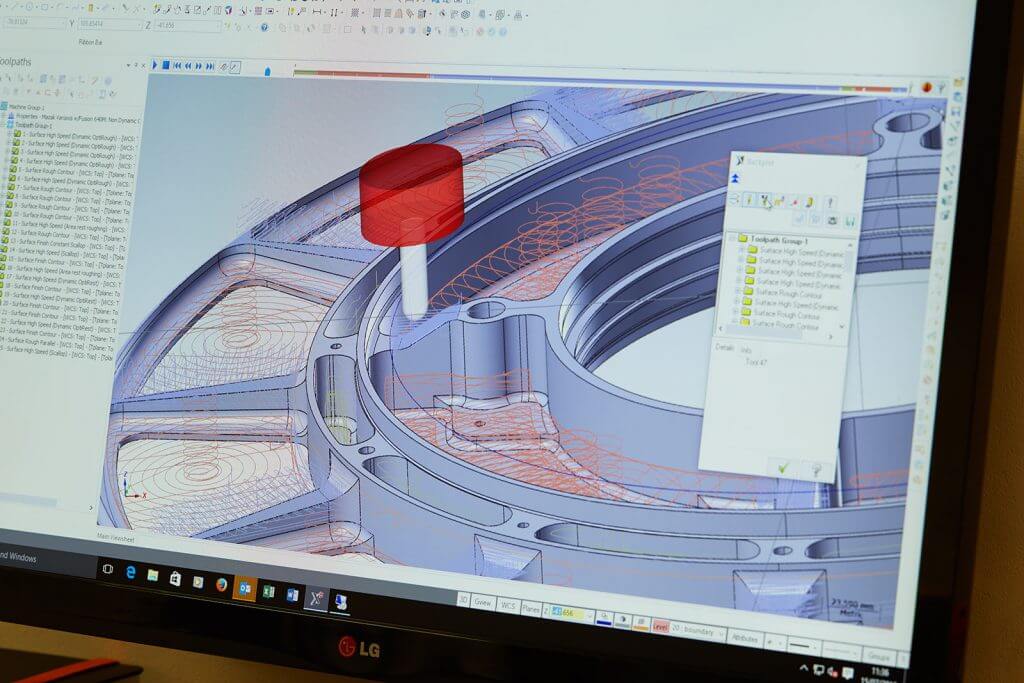Toggle Display Rapid Moves in the Backplot dialog
This screenshot has width=1024, height=683.
click(778, 201)
